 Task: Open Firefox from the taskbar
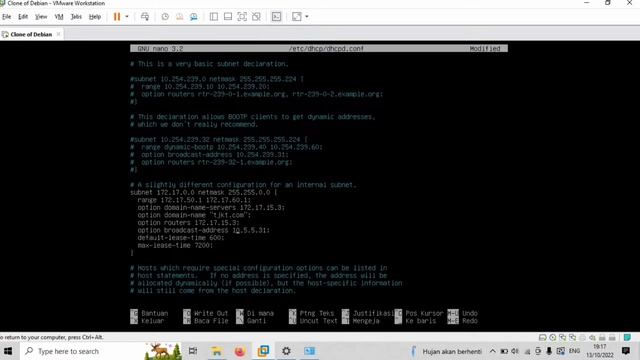(x=240, y=351)
